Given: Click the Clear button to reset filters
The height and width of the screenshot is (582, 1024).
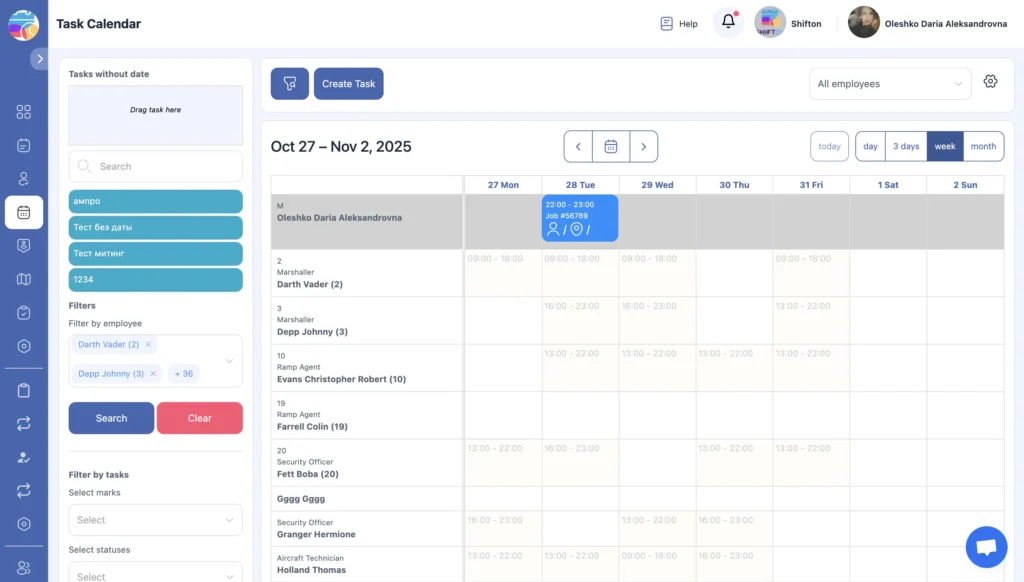Looking at the screenshot, I should [199, 418].
